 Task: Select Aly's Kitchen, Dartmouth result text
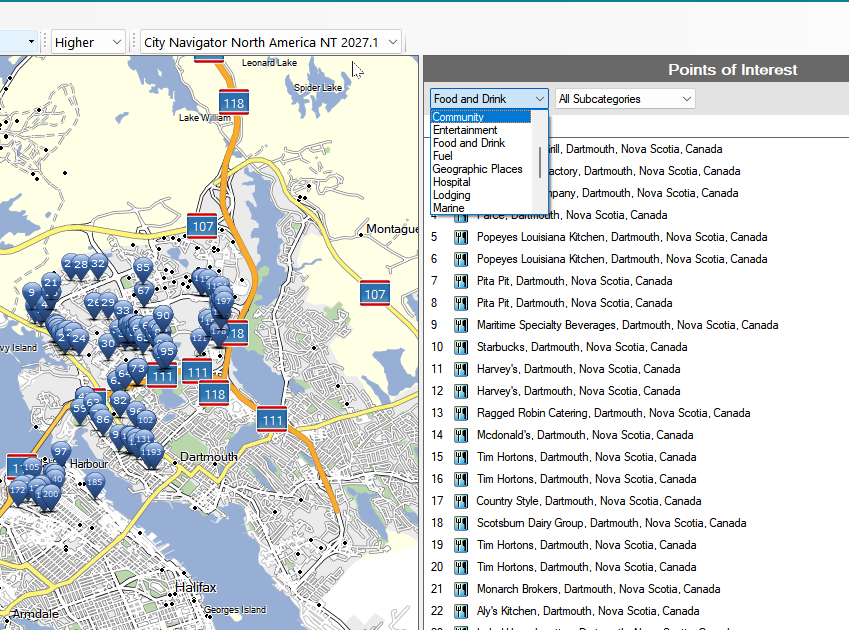pyautogui.click(x=588, y=611)
